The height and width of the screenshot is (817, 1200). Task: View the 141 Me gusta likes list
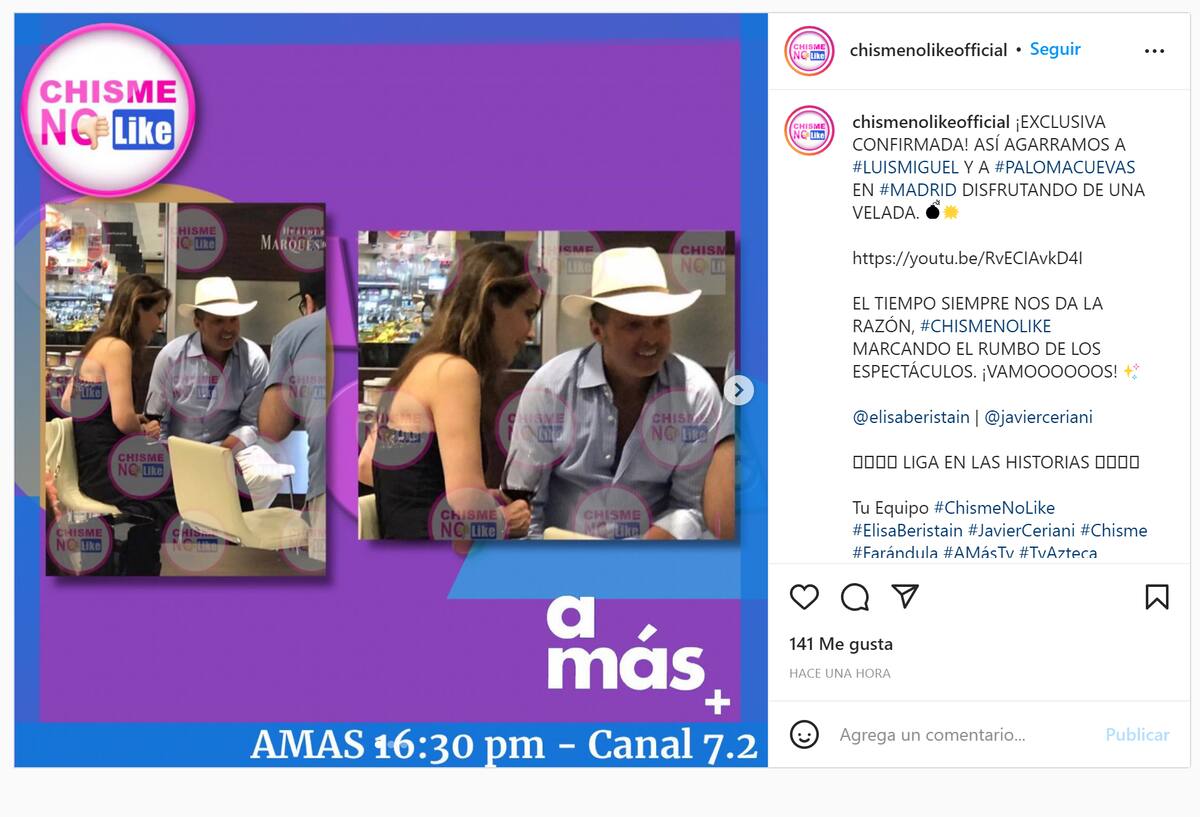(841, 644)
